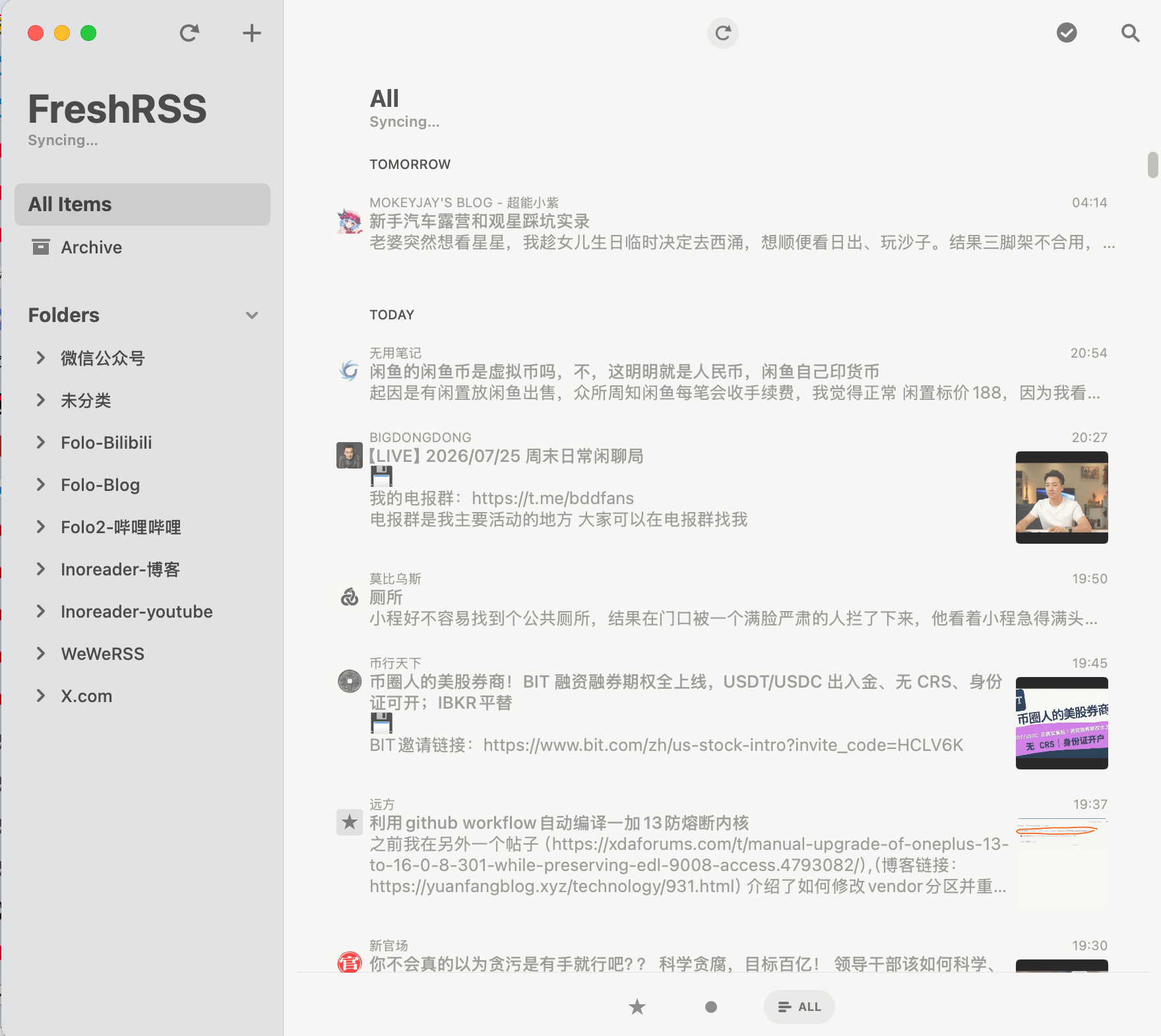Expand the Folo2-哔哩哔哩 folder
Viewport: 1161px width, 1036px height.
(x=41, y=527)
